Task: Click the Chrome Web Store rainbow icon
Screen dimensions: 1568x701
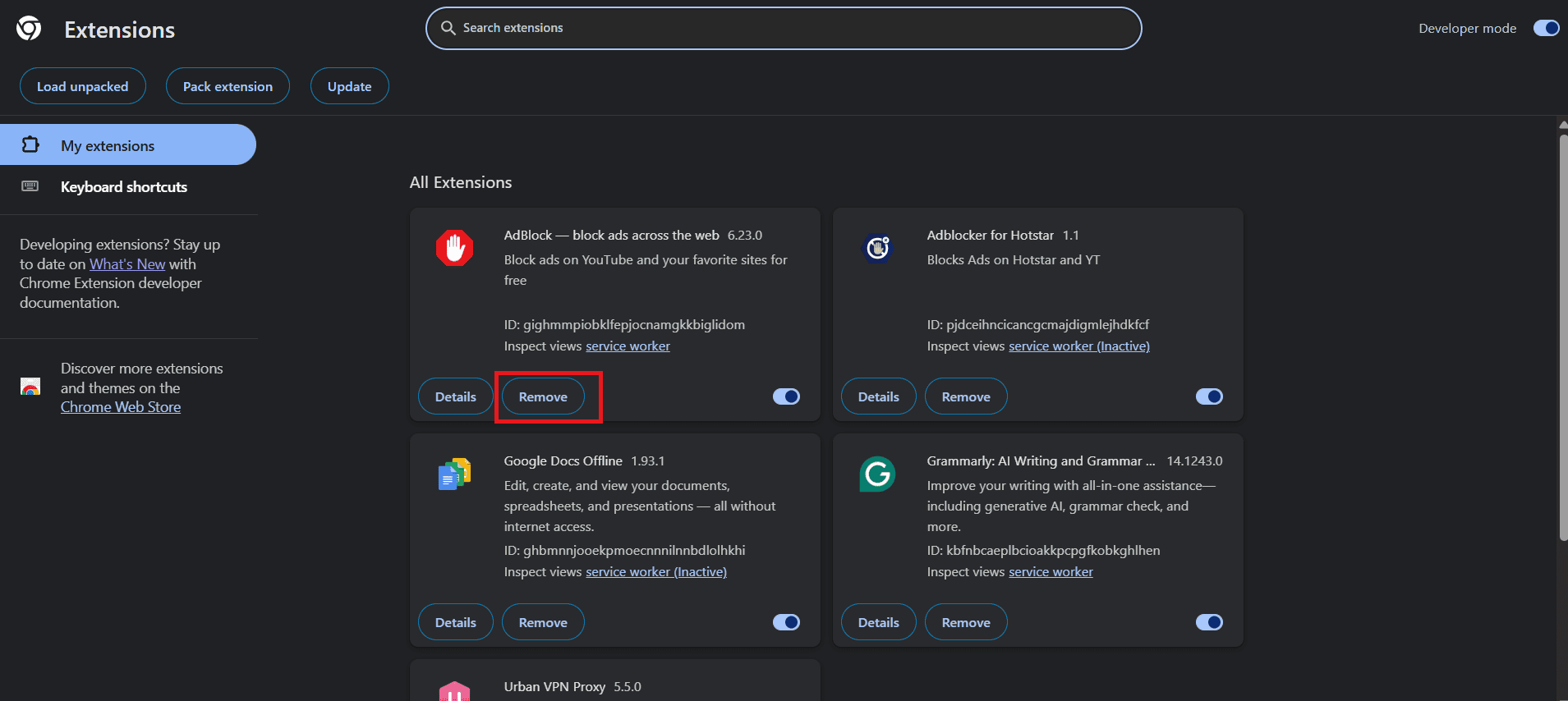Action: tap(30, 387)
